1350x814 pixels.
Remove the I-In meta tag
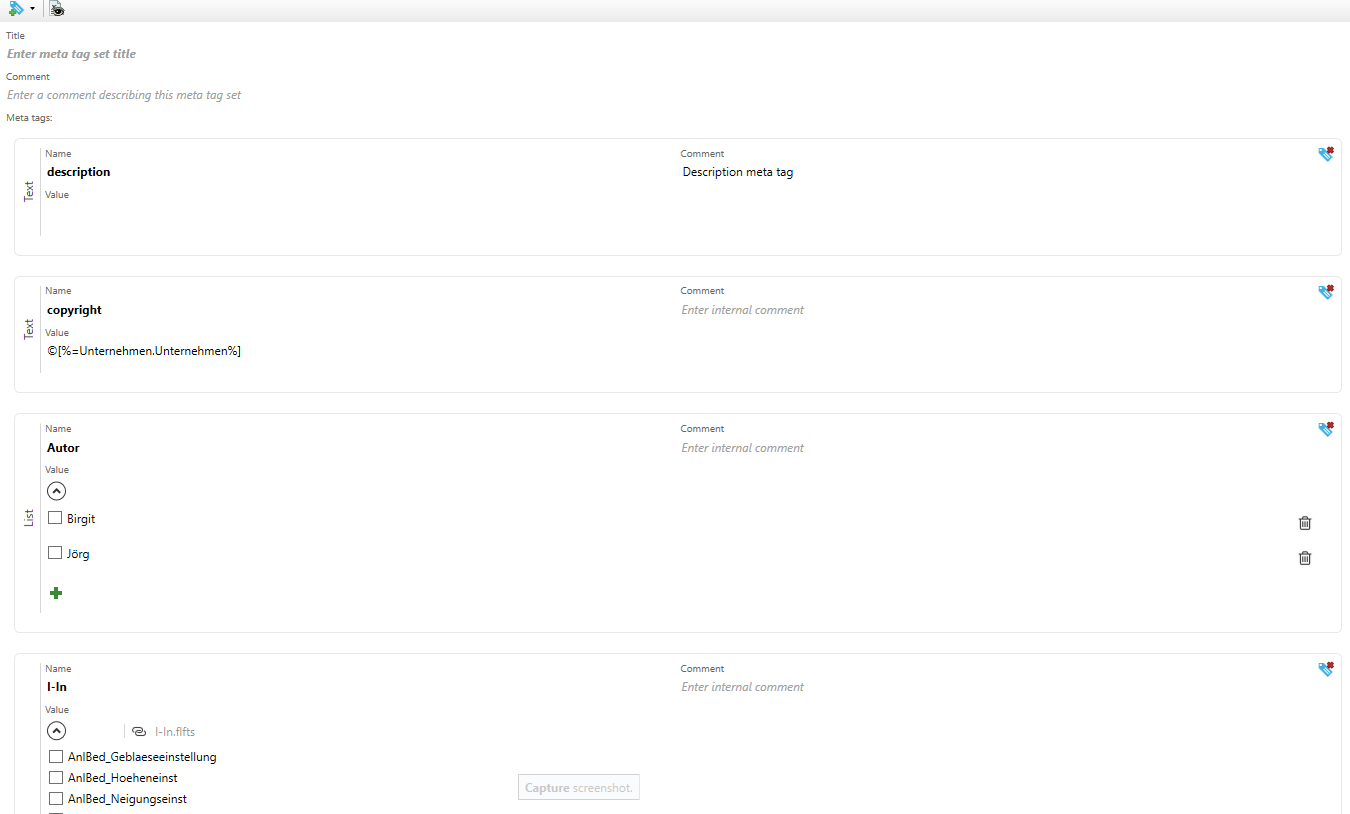[1325, 669]
